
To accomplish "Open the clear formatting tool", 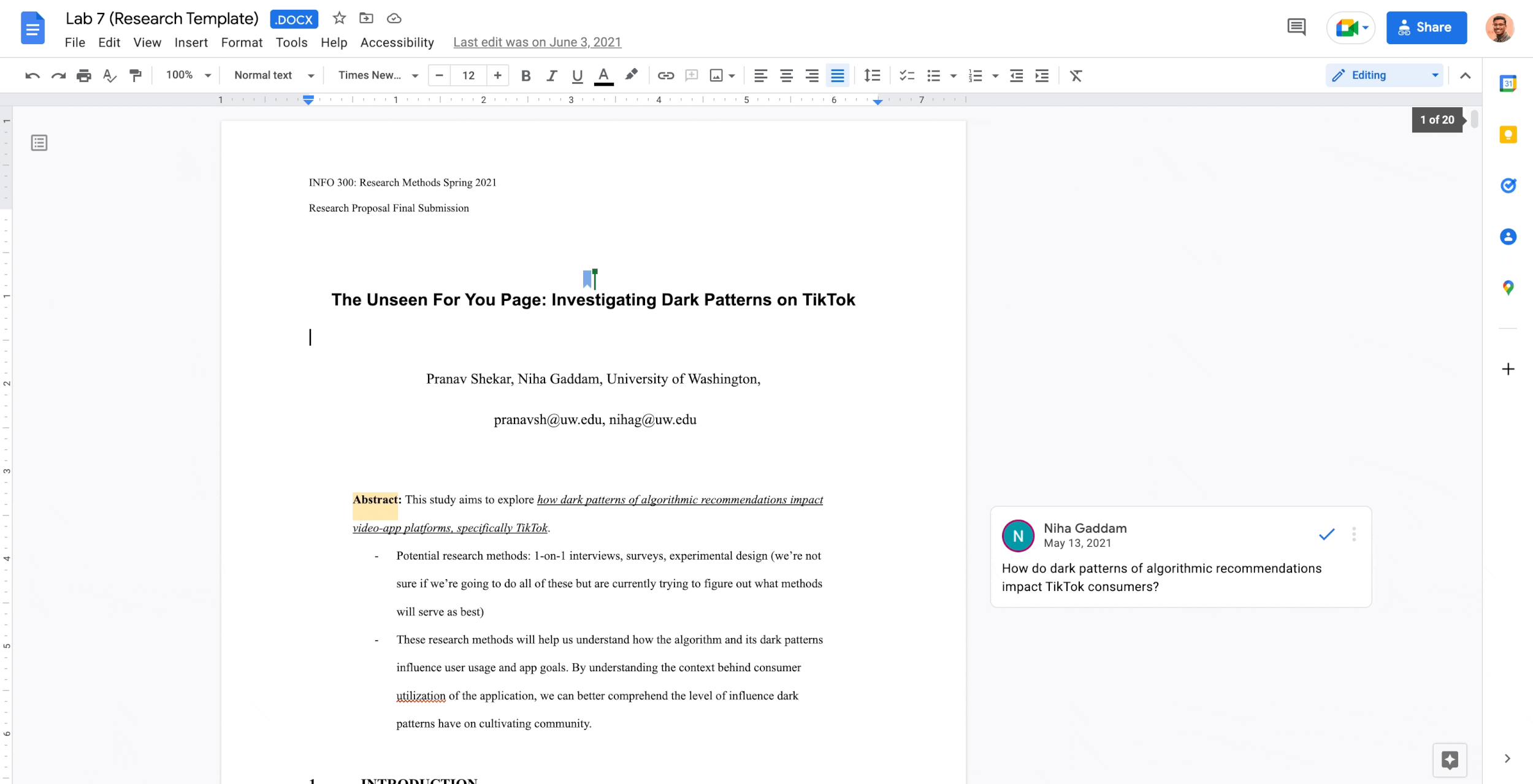I will 1076,75.
